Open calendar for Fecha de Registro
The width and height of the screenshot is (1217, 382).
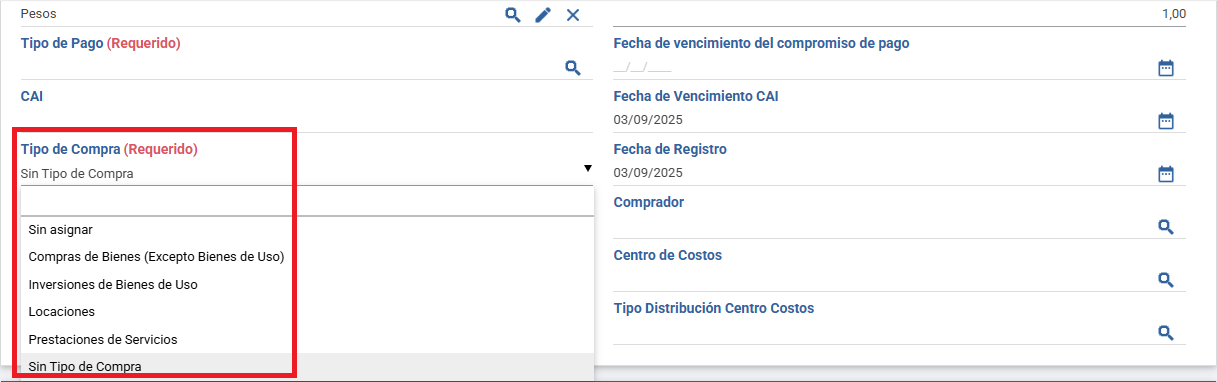[1165, 174]
